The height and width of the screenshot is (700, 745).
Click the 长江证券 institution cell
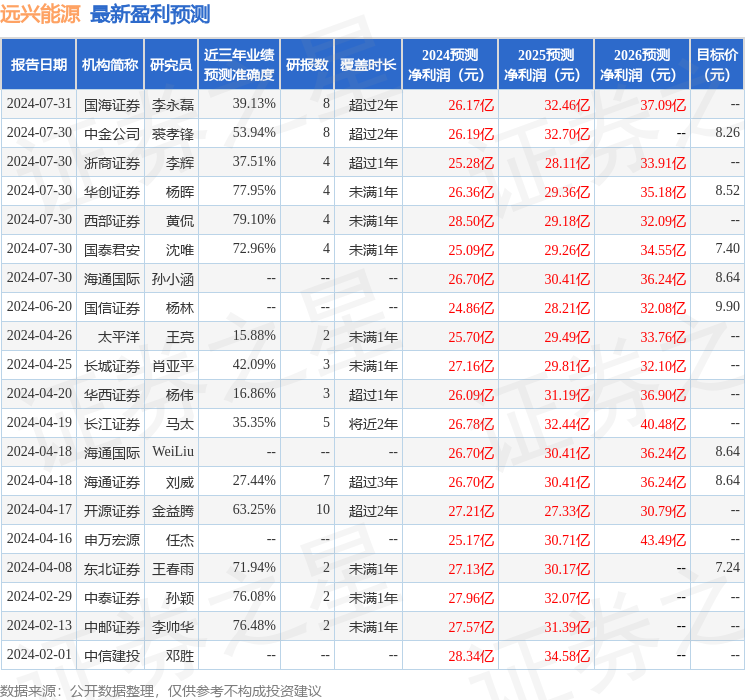coord(112,423)
